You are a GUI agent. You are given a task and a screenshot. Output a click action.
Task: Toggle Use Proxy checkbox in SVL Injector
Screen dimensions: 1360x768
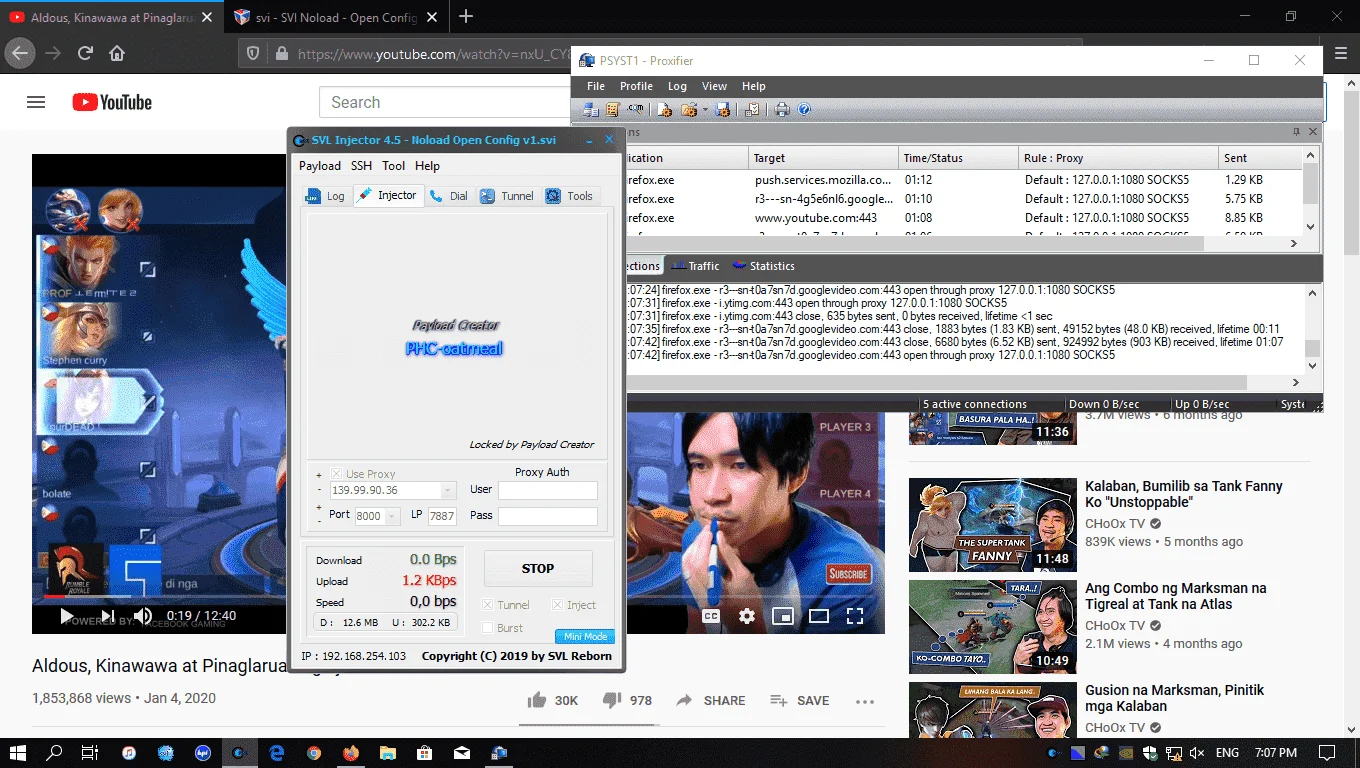(335, 474)
